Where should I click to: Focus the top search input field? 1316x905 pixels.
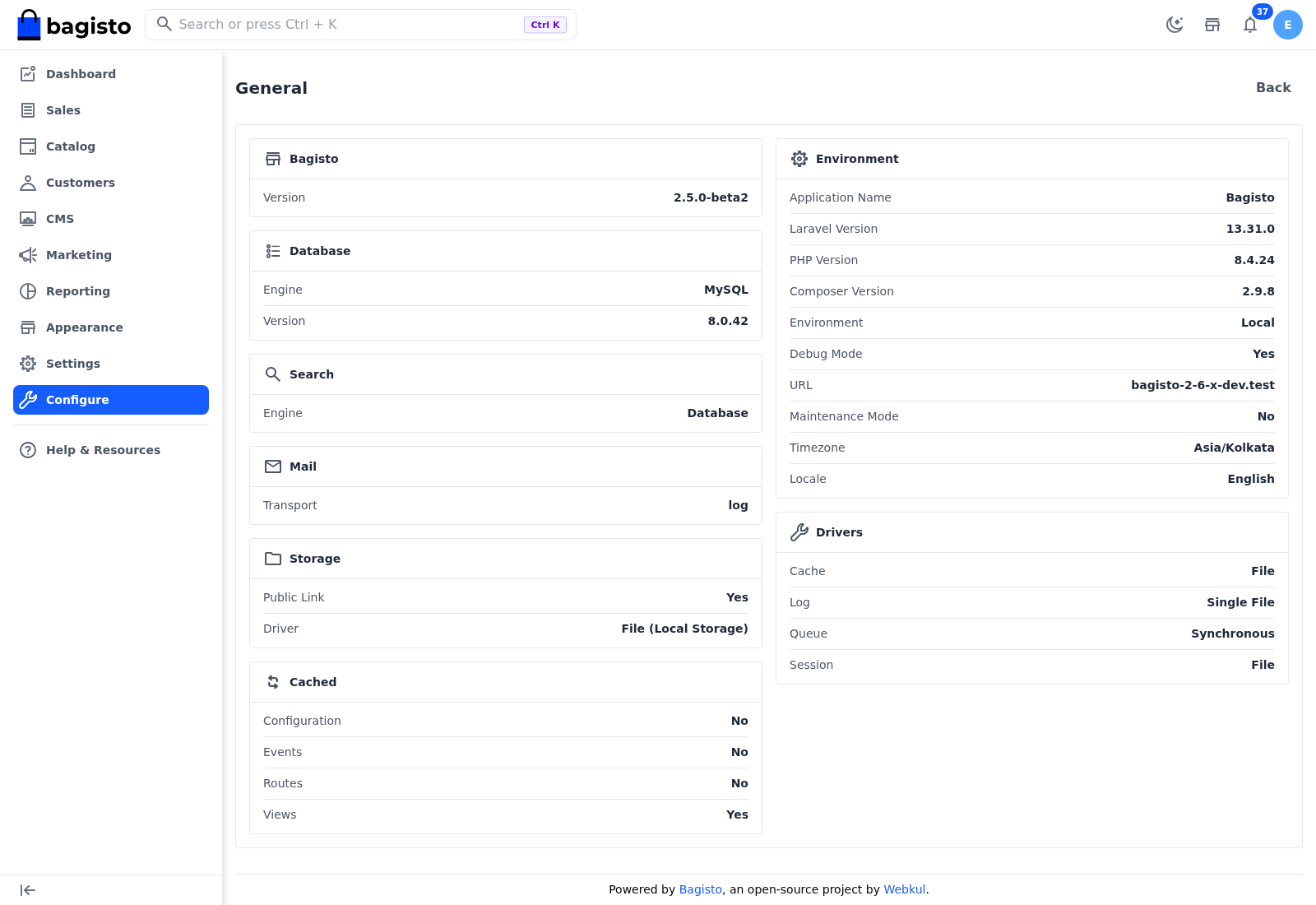(x=360, y=25)
